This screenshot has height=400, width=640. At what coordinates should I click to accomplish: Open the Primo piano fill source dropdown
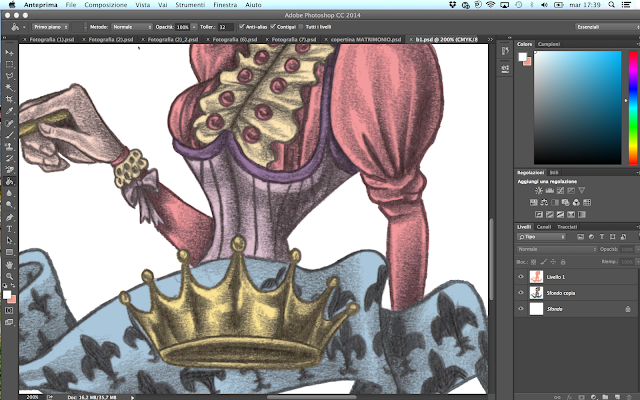(x=51, y=27)
